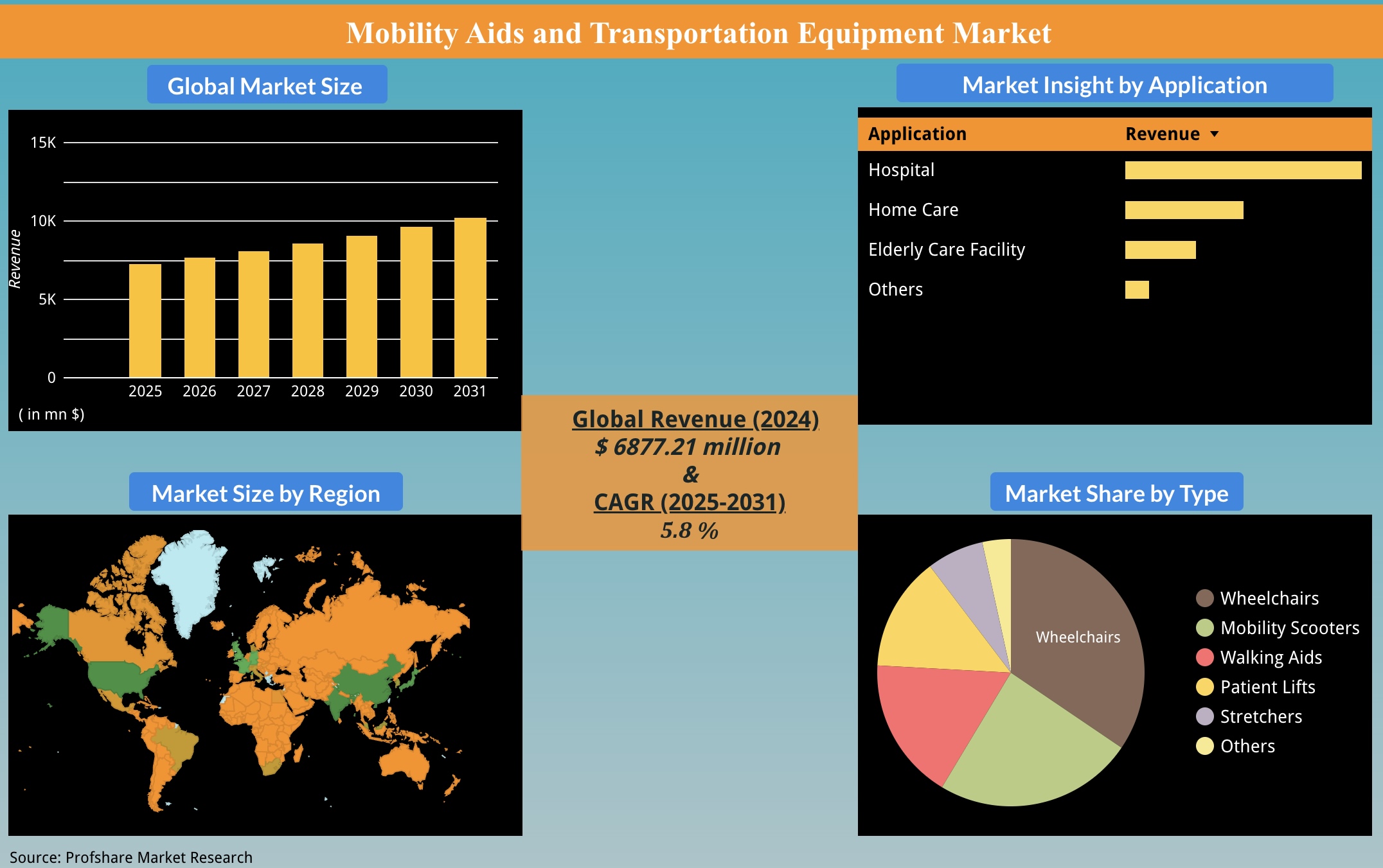
Task: Click the 5.8 % CAGR value
Action: (x=689, y=530)
